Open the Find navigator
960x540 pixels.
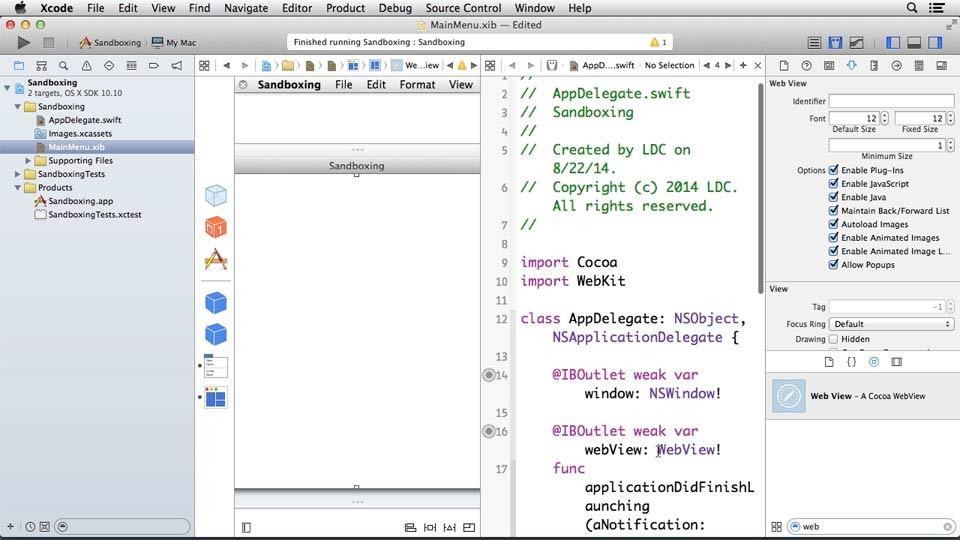tap(64, 66)
